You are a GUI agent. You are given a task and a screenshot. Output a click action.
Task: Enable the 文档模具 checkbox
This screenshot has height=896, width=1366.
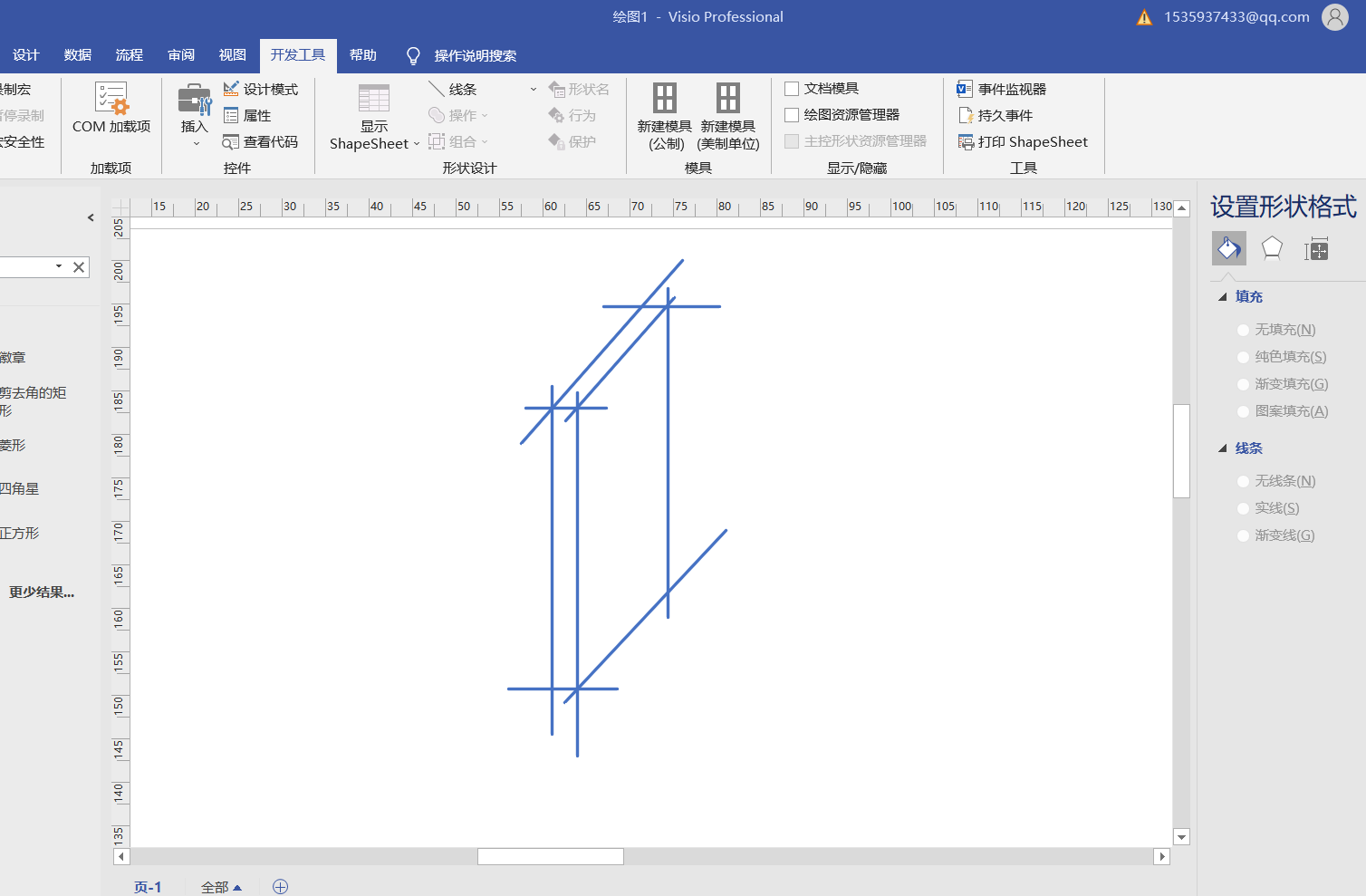tap(791, 88)
